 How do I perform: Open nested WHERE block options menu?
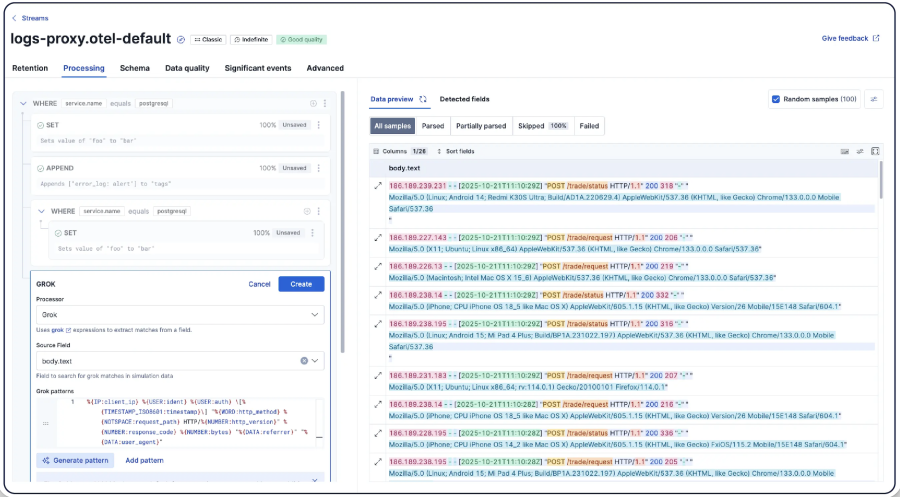coord(319,211)
